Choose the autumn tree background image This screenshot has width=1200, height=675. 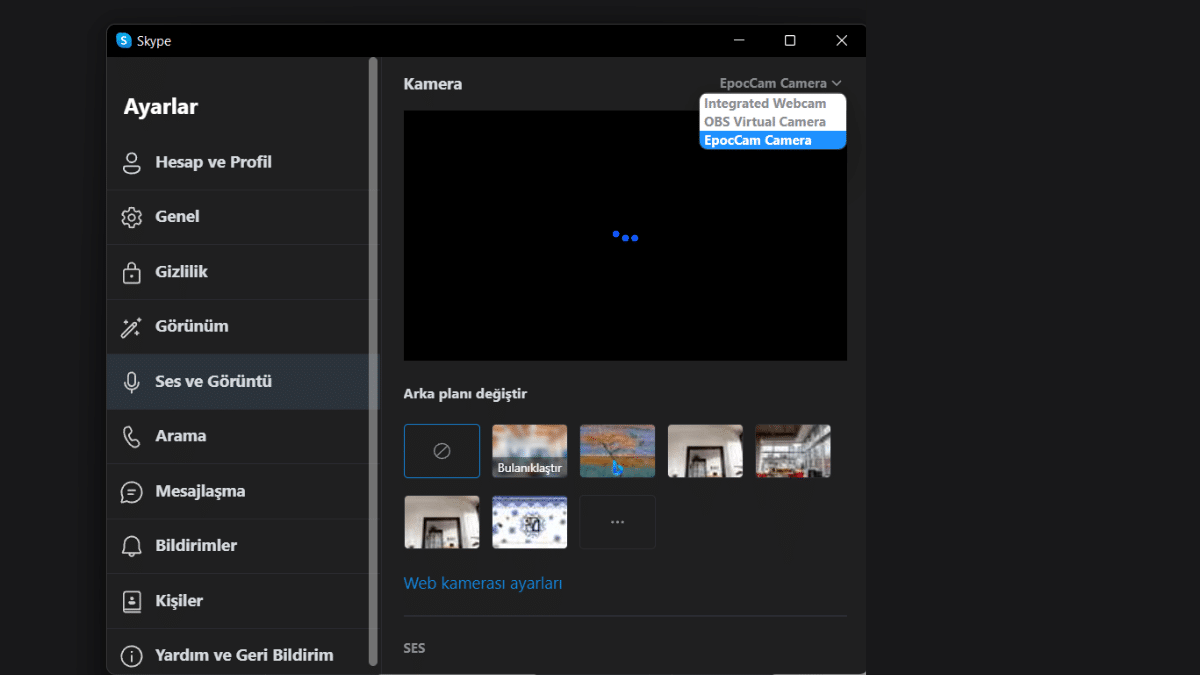[618, 451]
